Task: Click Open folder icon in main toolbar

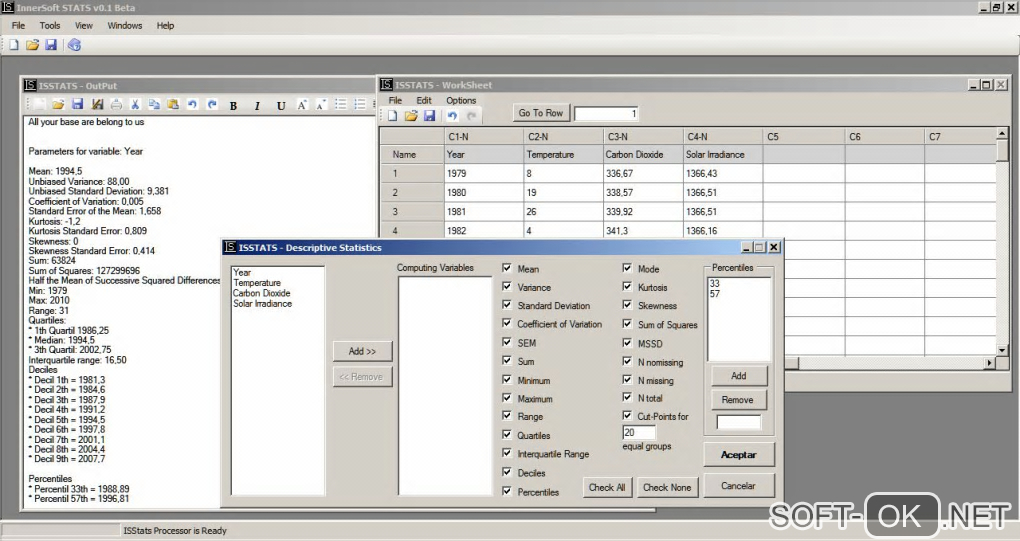Action: (33, 45)
